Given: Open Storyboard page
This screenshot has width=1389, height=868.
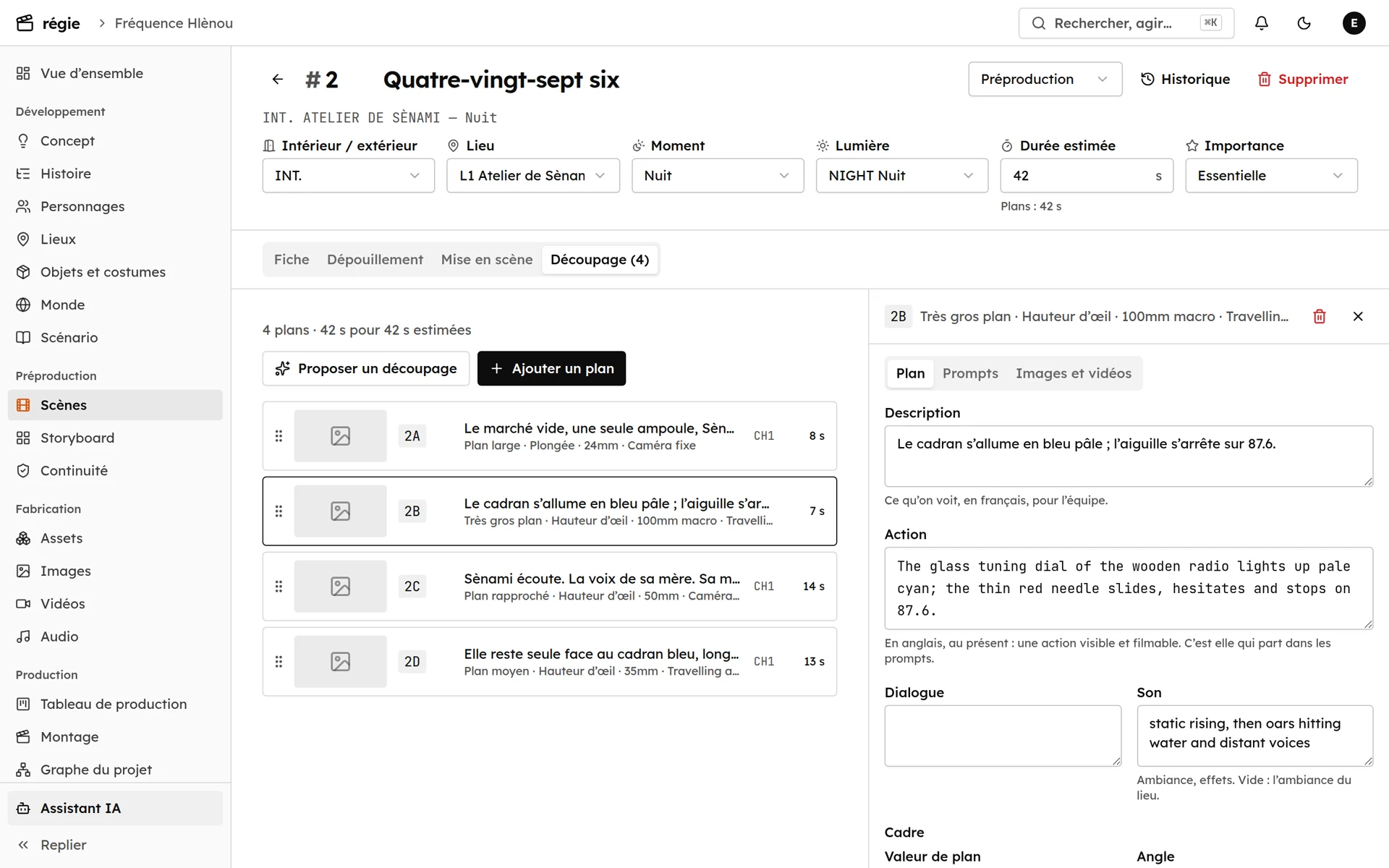Looking at the screenshot, I should (115, 438).
